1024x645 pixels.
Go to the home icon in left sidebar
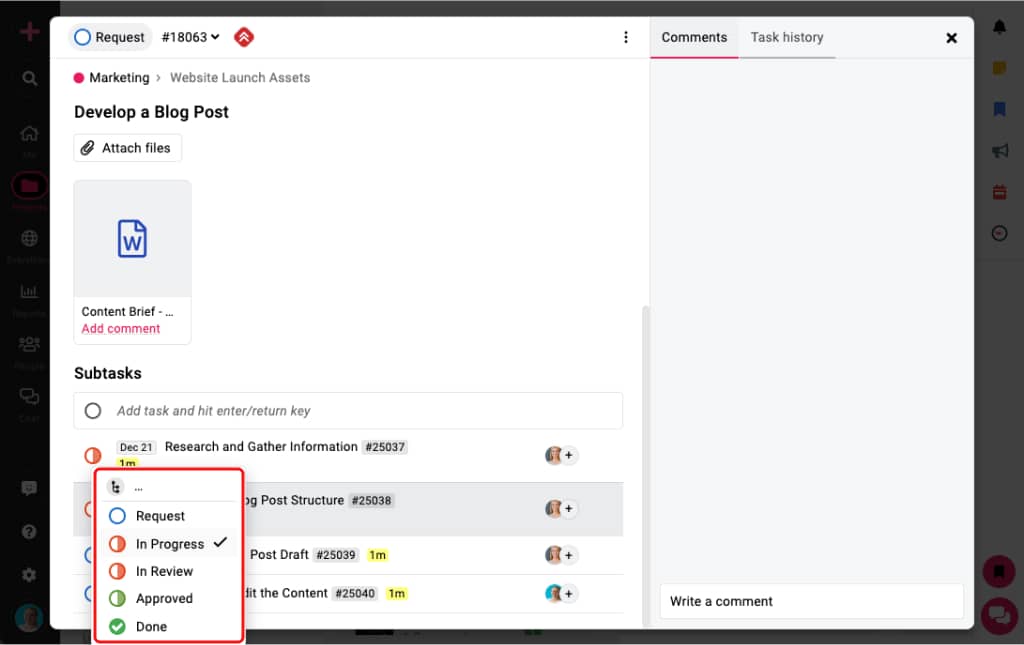point(29,133)
